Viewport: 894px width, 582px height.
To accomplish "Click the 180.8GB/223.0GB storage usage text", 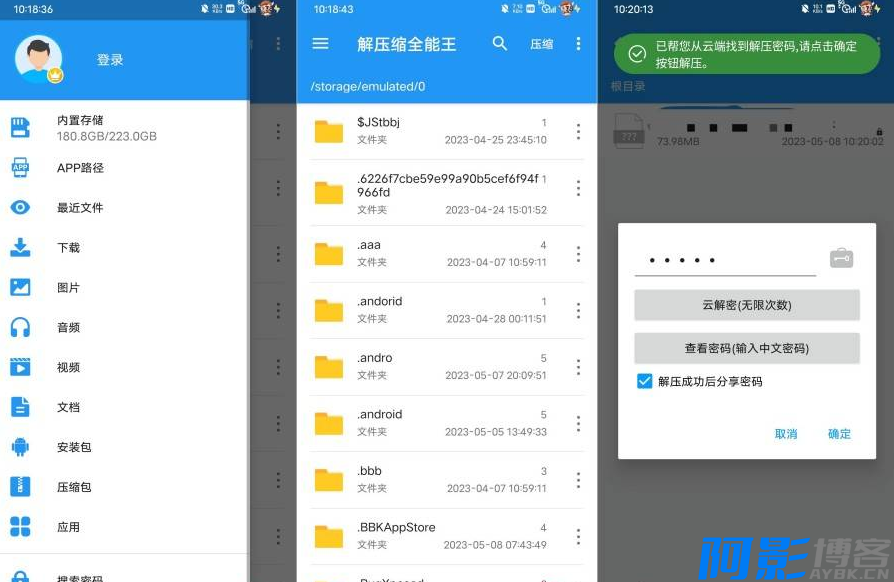I will click(107, 136).
